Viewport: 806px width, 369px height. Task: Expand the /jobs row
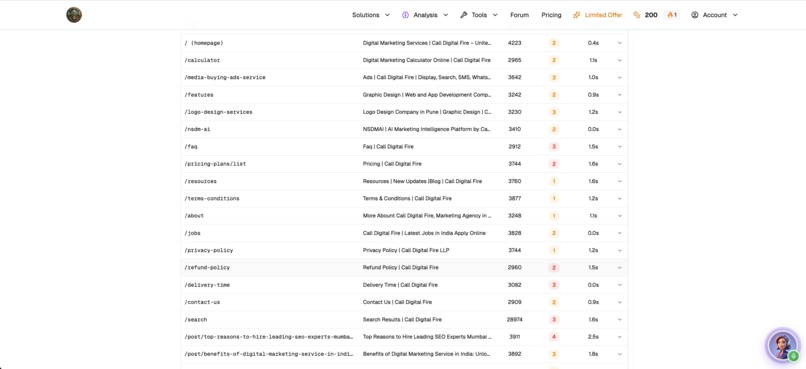(619, 233)
